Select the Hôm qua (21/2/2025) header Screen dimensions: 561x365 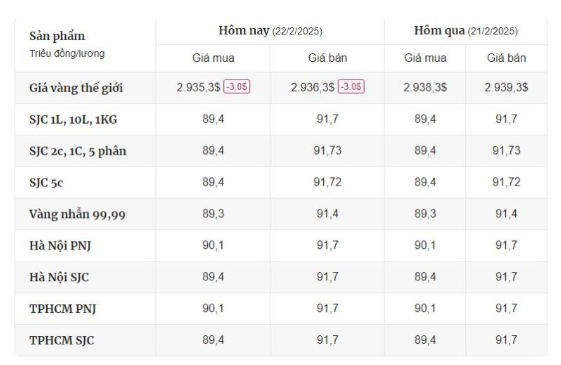pyautogui.click(x=466, y=31)
